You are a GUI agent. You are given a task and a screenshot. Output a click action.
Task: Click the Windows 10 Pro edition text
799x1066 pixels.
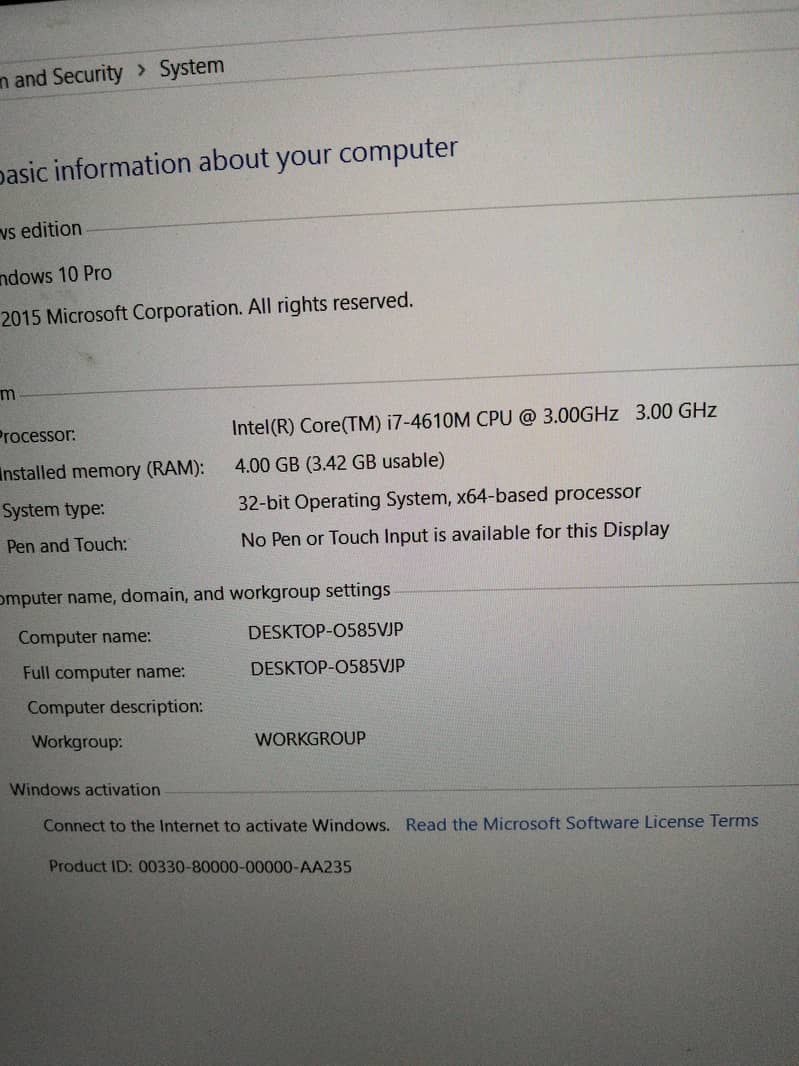(56, 275)
